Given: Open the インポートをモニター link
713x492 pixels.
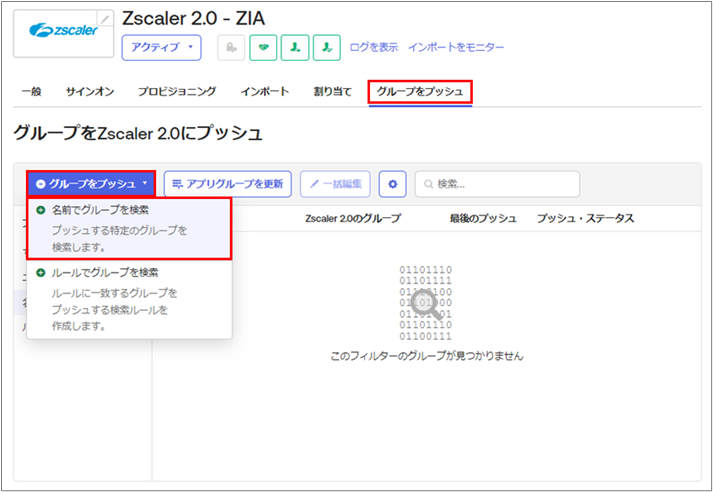Looking at the screenshot, I should click(456, 47).
